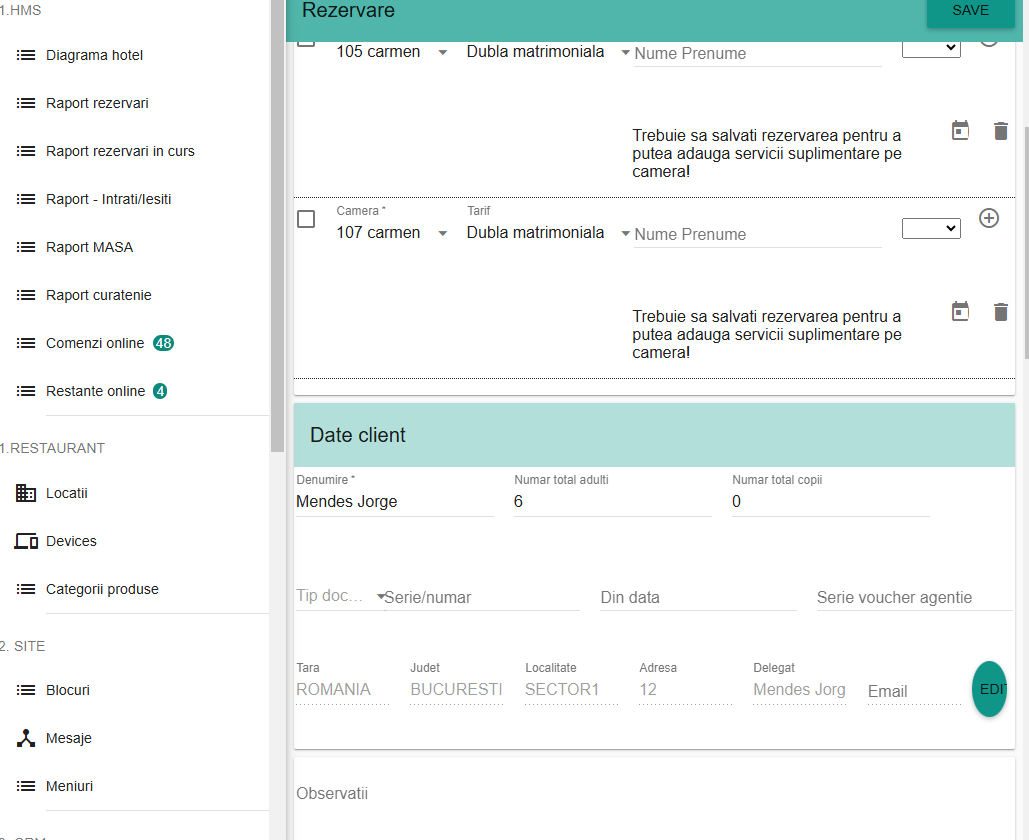1029x840 pixels.
Task: Select Raport MASA menu entry
Action: click(89, 247)
